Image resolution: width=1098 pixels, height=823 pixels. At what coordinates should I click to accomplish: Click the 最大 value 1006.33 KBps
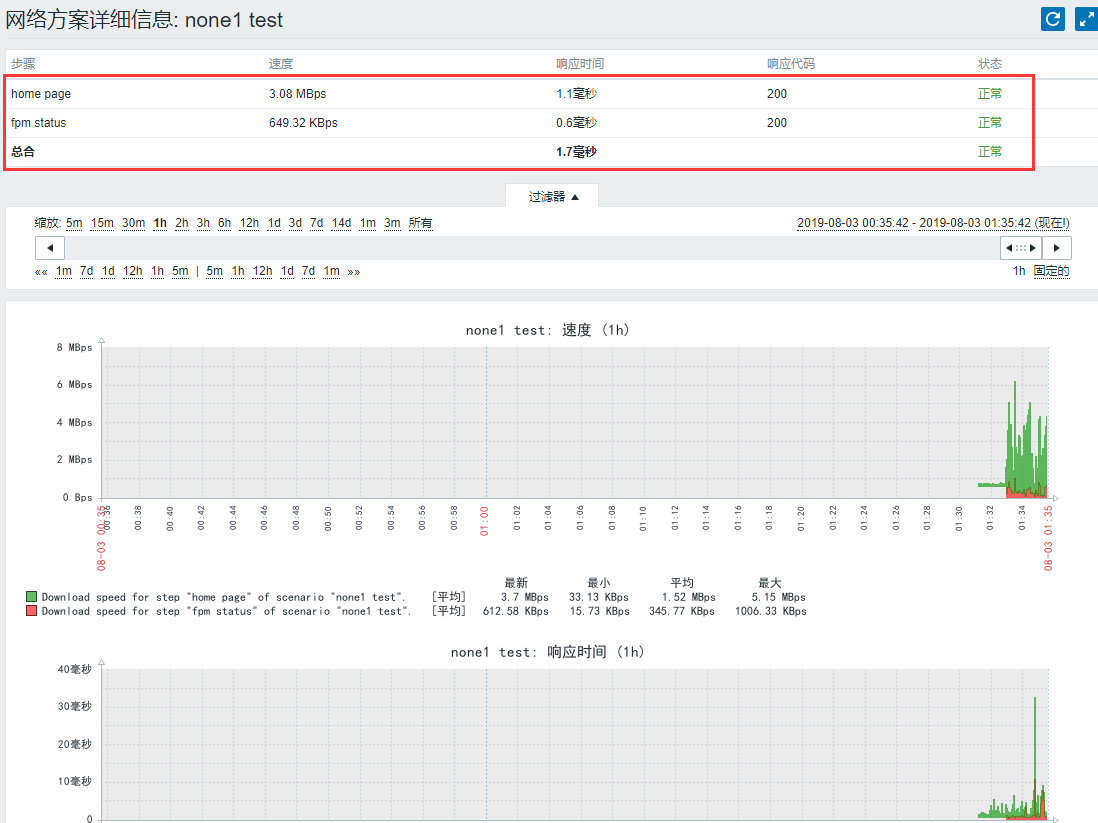[770, 611]
